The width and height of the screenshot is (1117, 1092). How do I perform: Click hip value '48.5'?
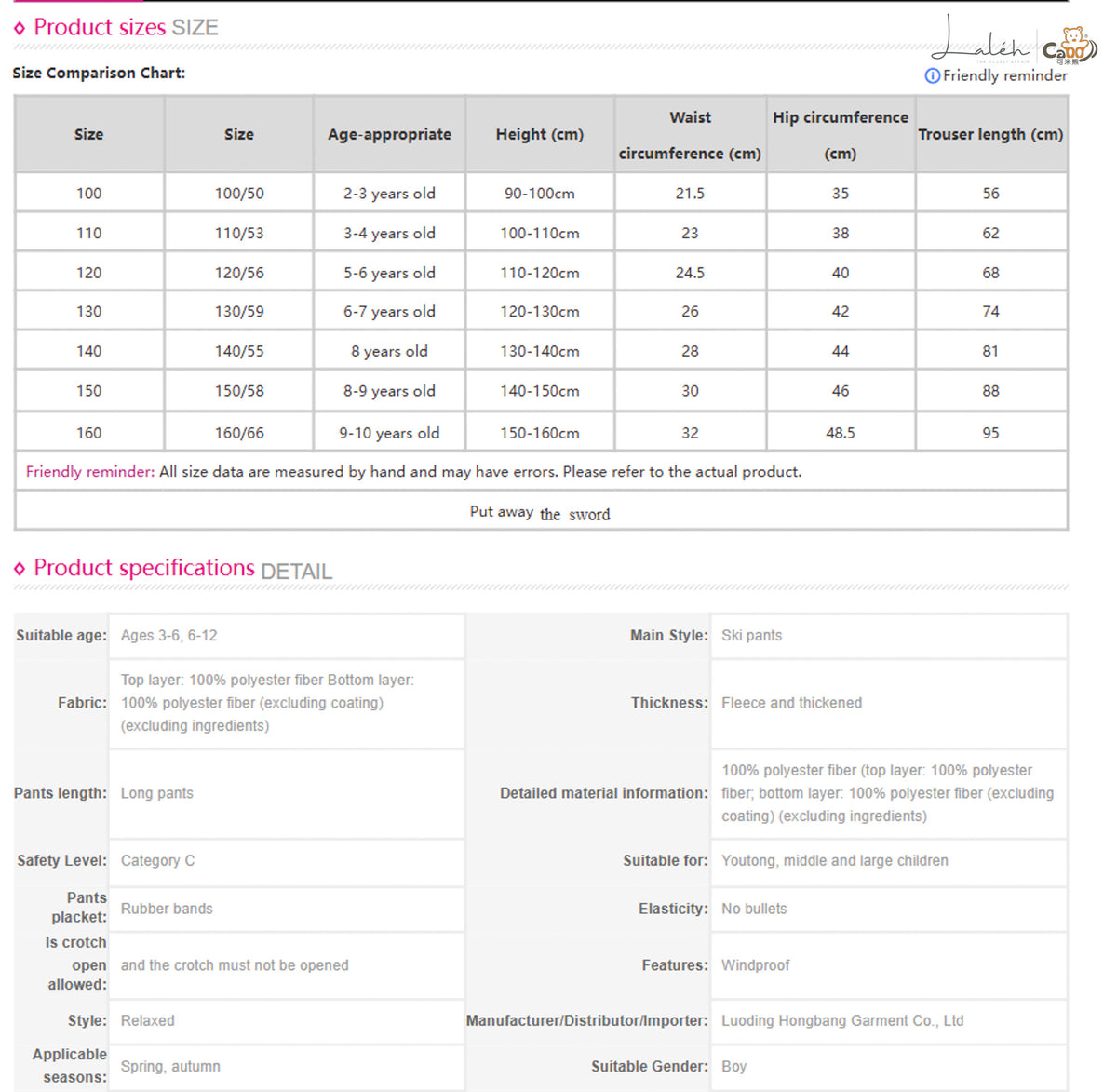tap(841, 433)
